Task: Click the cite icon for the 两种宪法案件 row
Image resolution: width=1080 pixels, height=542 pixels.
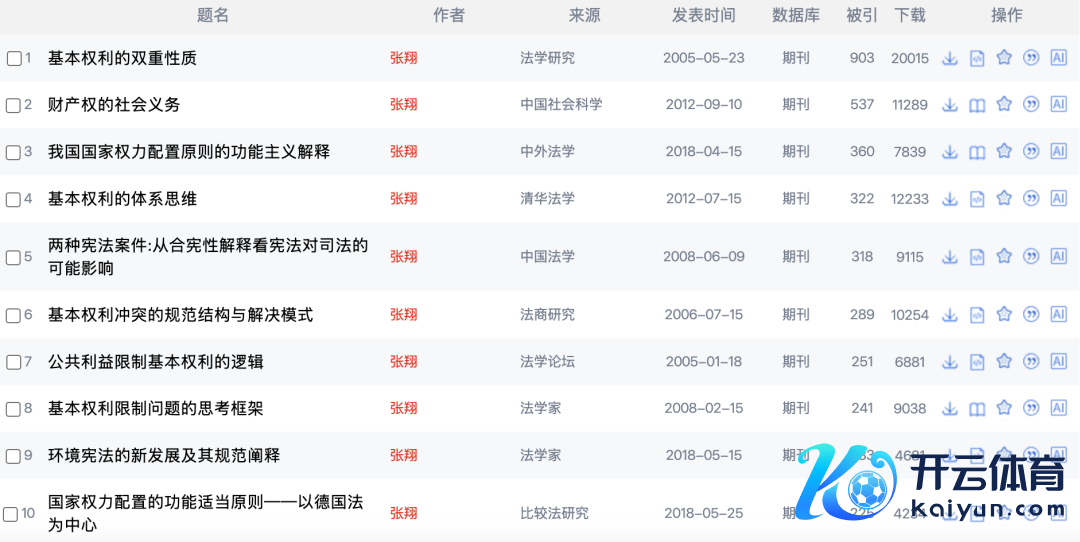Action: [1031, 256]
